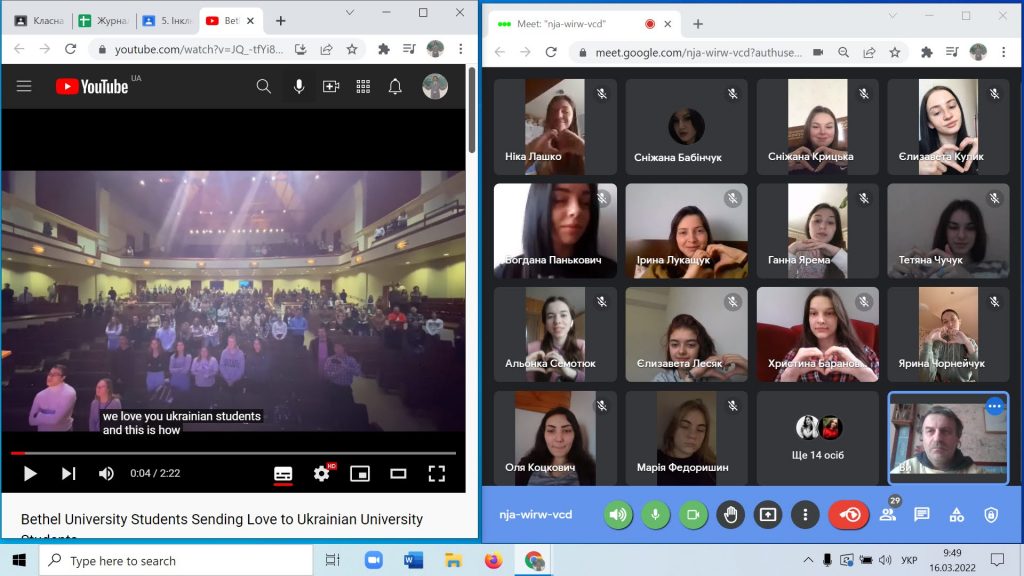Screen dimensions: 1024x576
Task: Open Meet more options three-dot menu
Action: coord(805,515)
